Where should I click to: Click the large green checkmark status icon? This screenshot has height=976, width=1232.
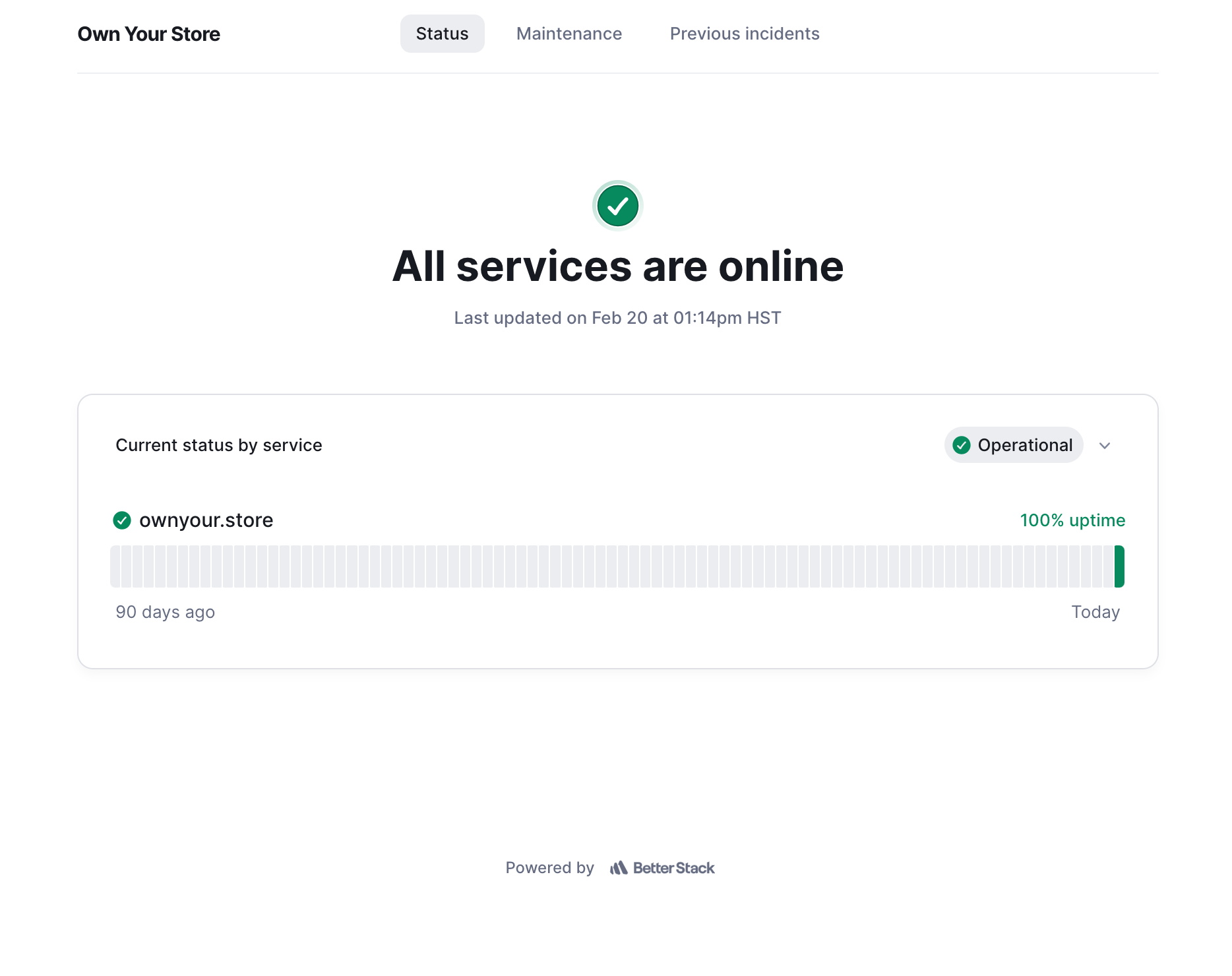pos(617,206)
